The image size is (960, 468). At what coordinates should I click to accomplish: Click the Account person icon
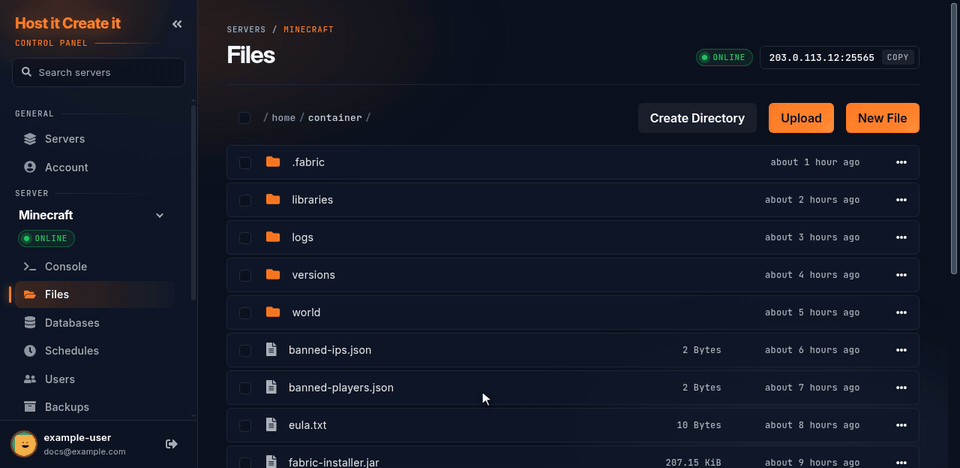point(29,167)
